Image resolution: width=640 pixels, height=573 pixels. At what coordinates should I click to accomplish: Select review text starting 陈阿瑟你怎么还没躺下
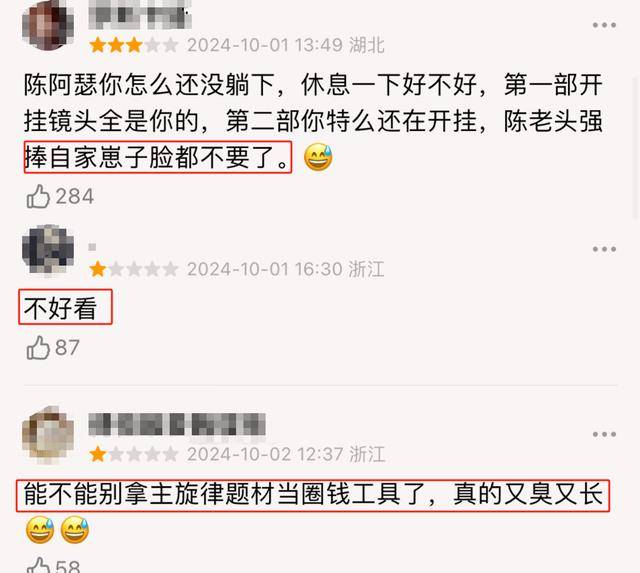pyautogui.click(x=313, y=121)
